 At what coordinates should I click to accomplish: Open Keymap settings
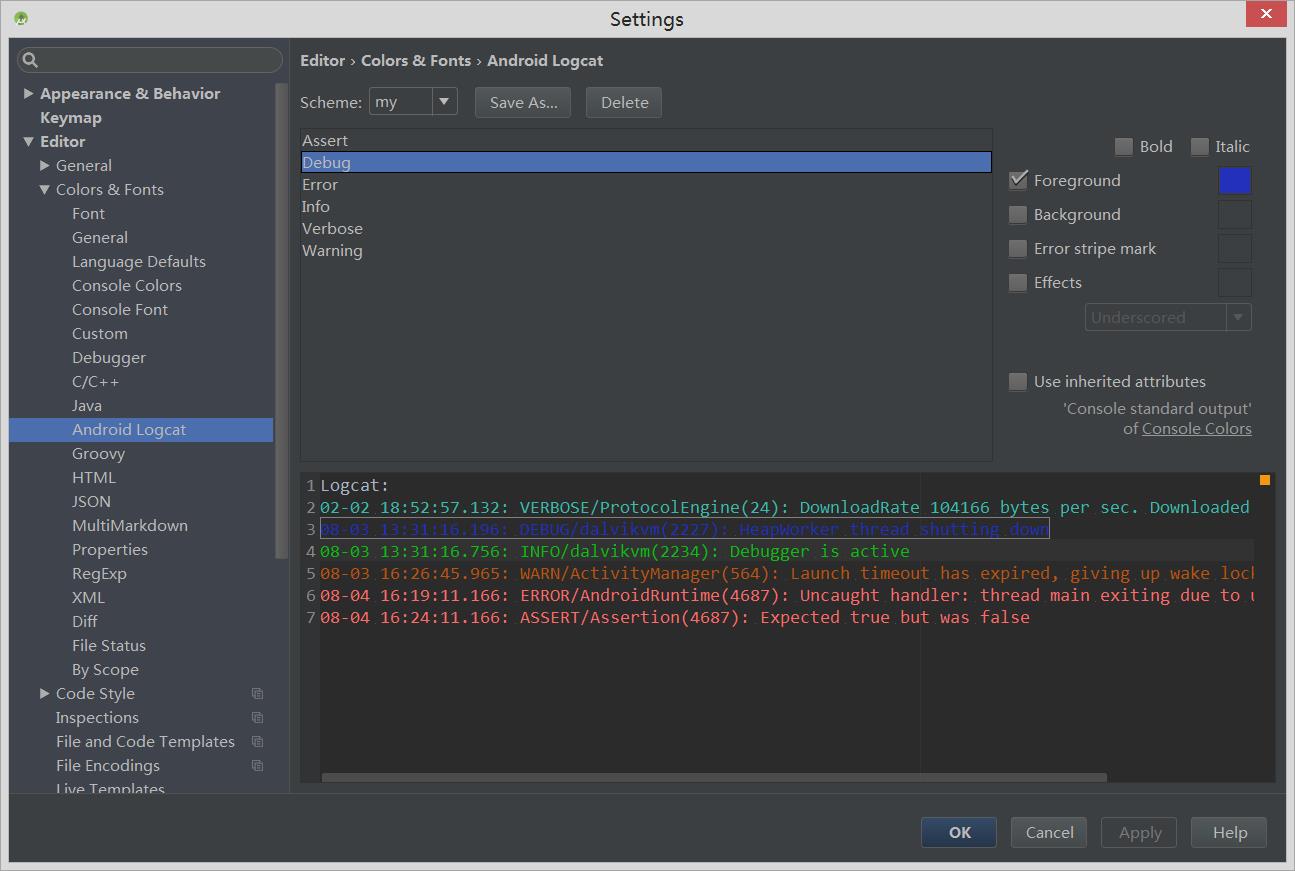click(x=71, y=117)
